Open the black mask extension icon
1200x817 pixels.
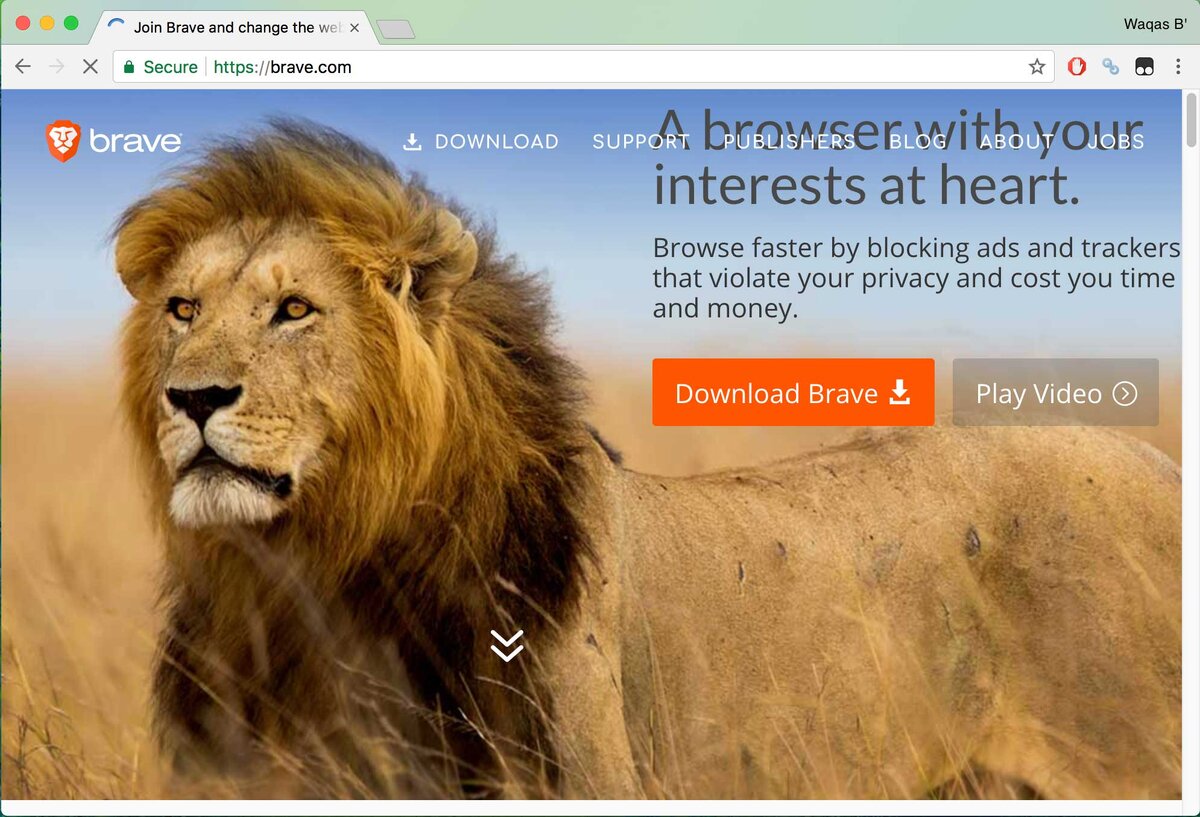click(x=1144, y=67)
